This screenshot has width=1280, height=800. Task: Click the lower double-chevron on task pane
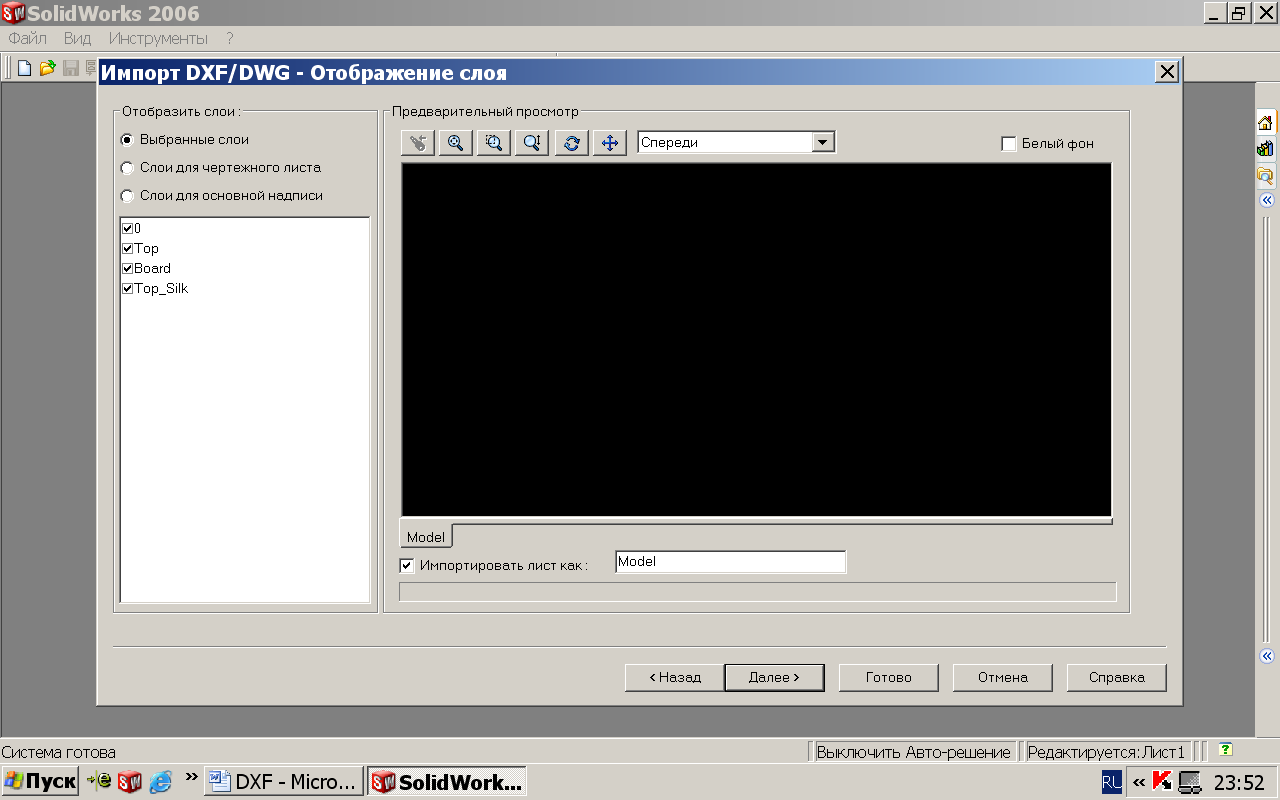1266,656
